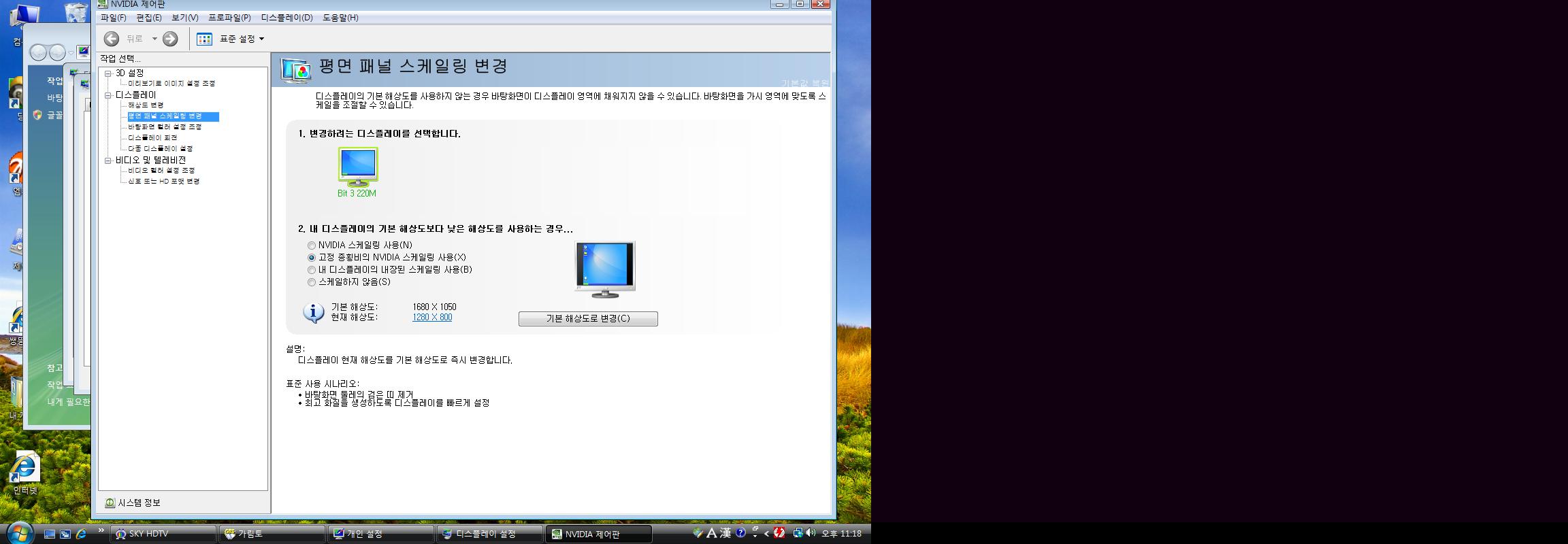Screen dimensions: 1568x544
Task: Choose 내 디스플레이의 내장된 스케일링 사용(B) option
Action: (312, 270)
